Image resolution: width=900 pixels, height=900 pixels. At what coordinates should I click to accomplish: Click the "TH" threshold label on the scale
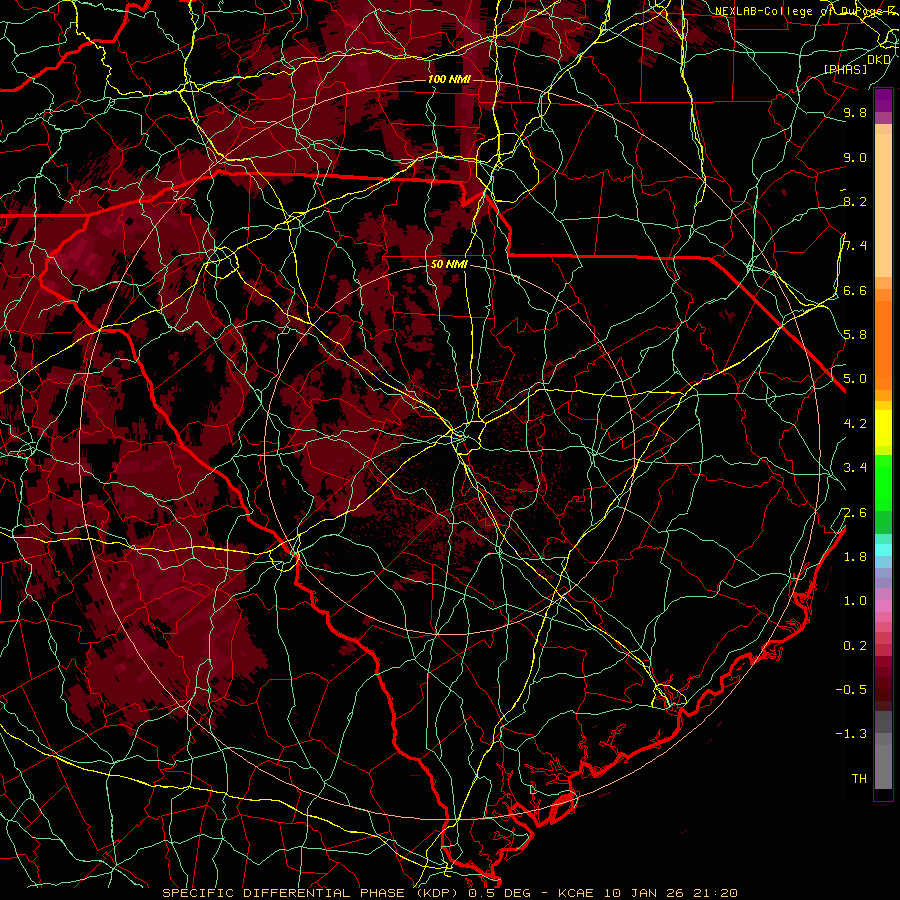pos(859,779)
